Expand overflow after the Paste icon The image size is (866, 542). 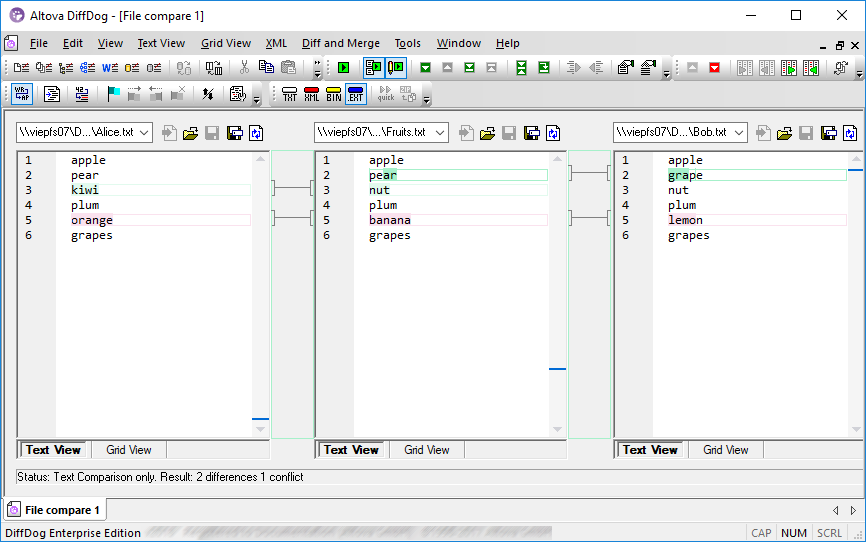click(x=317, y=68)
